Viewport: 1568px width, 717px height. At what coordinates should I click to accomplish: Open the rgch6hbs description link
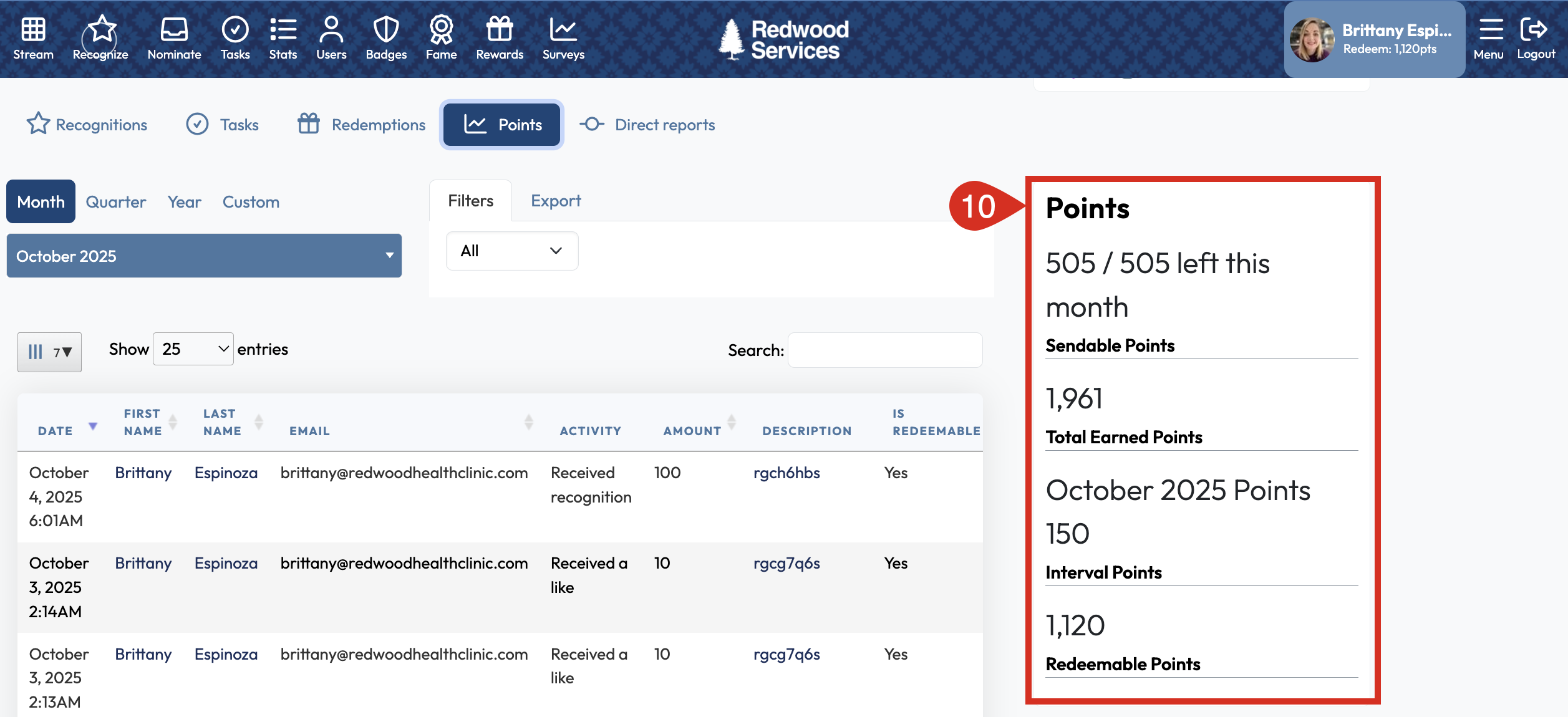[x=786, y=473]
